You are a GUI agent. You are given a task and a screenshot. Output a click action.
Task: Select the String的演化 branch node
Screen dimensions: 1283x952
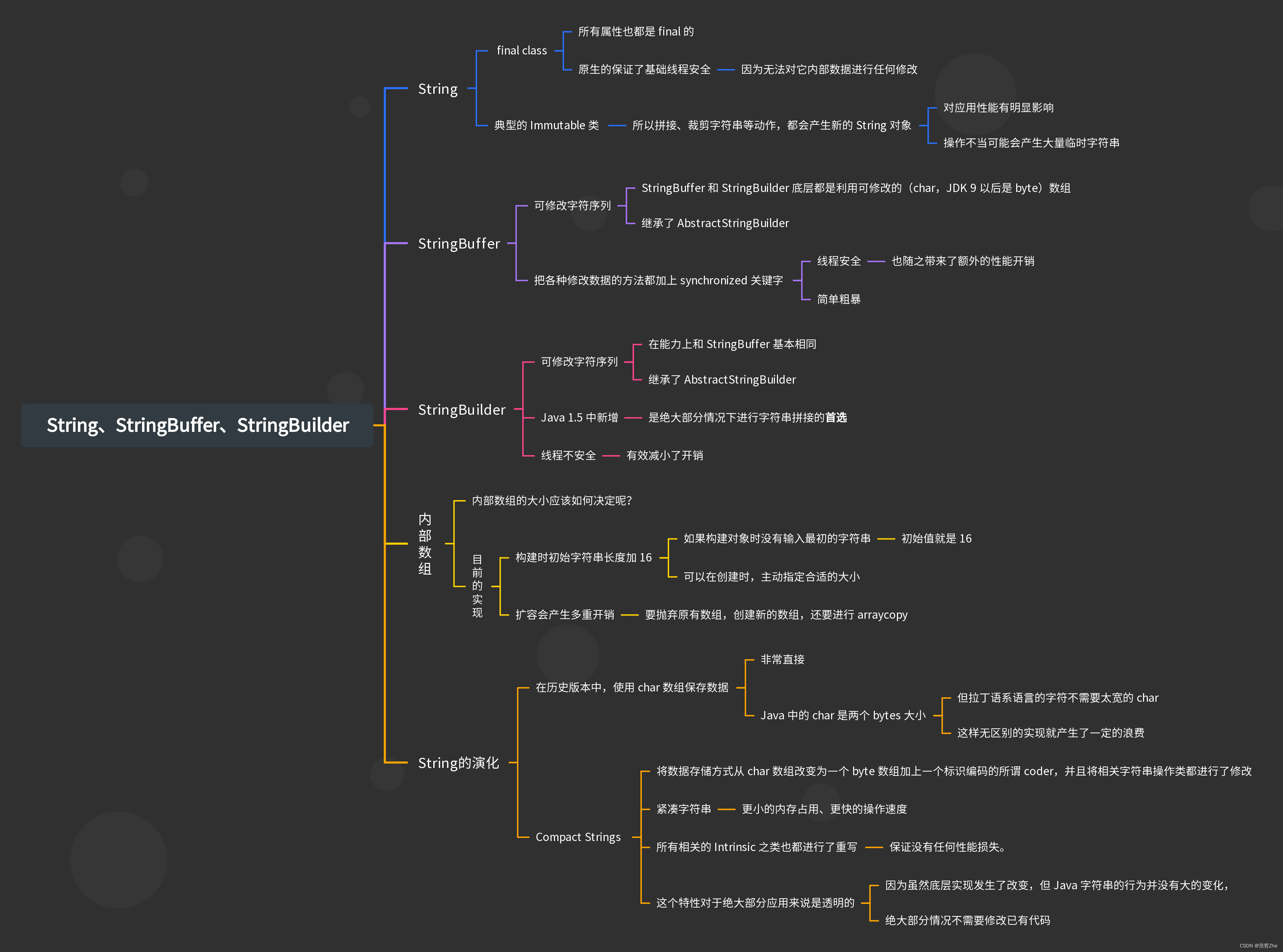[x=458, y=763]
